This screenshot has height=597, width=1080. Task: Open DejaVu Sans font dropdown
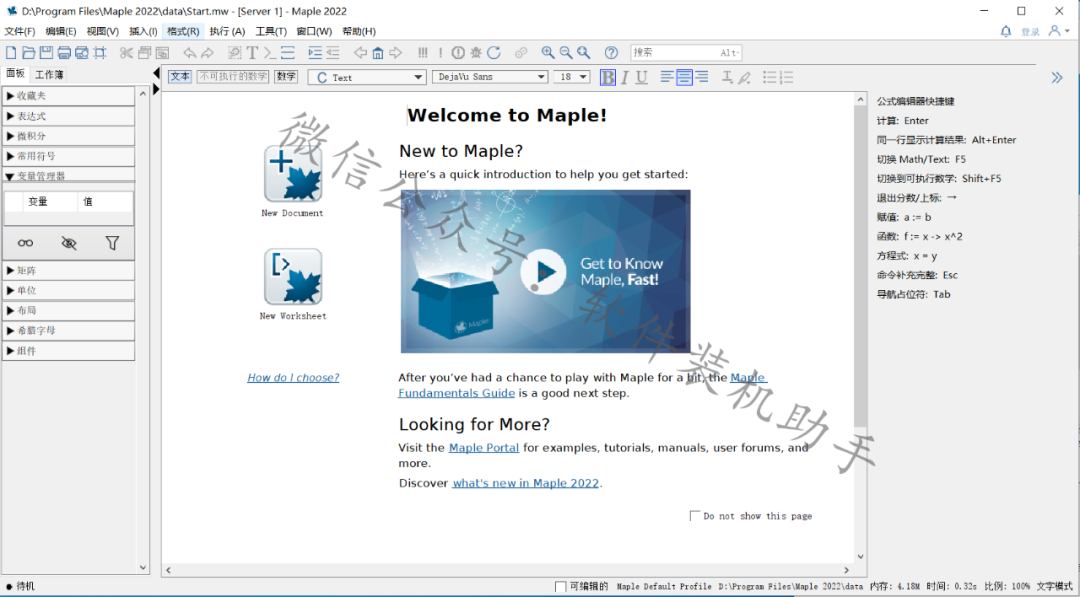click(490, 77)
